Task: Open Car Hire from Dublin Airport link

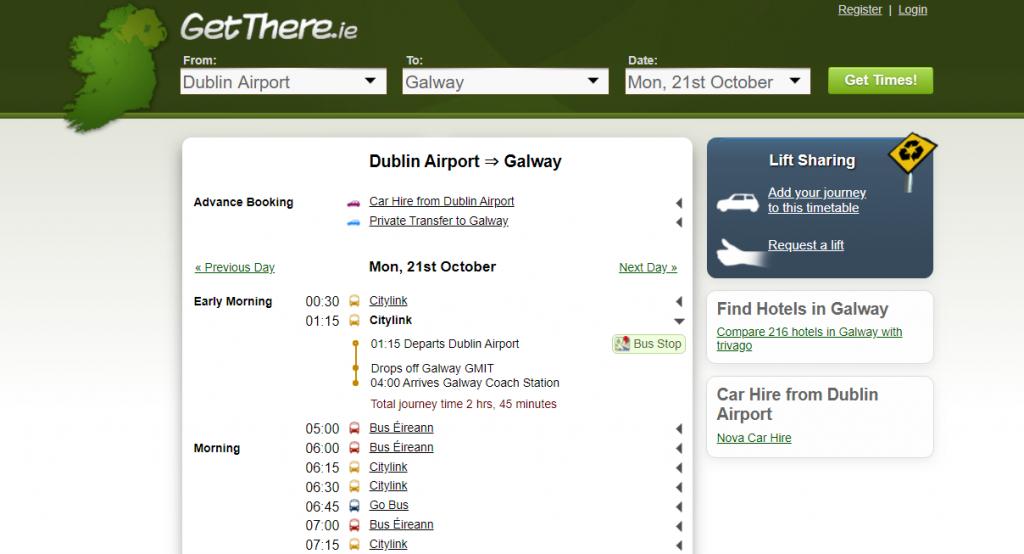Action: pyautogui.click(x=441, y=201)
